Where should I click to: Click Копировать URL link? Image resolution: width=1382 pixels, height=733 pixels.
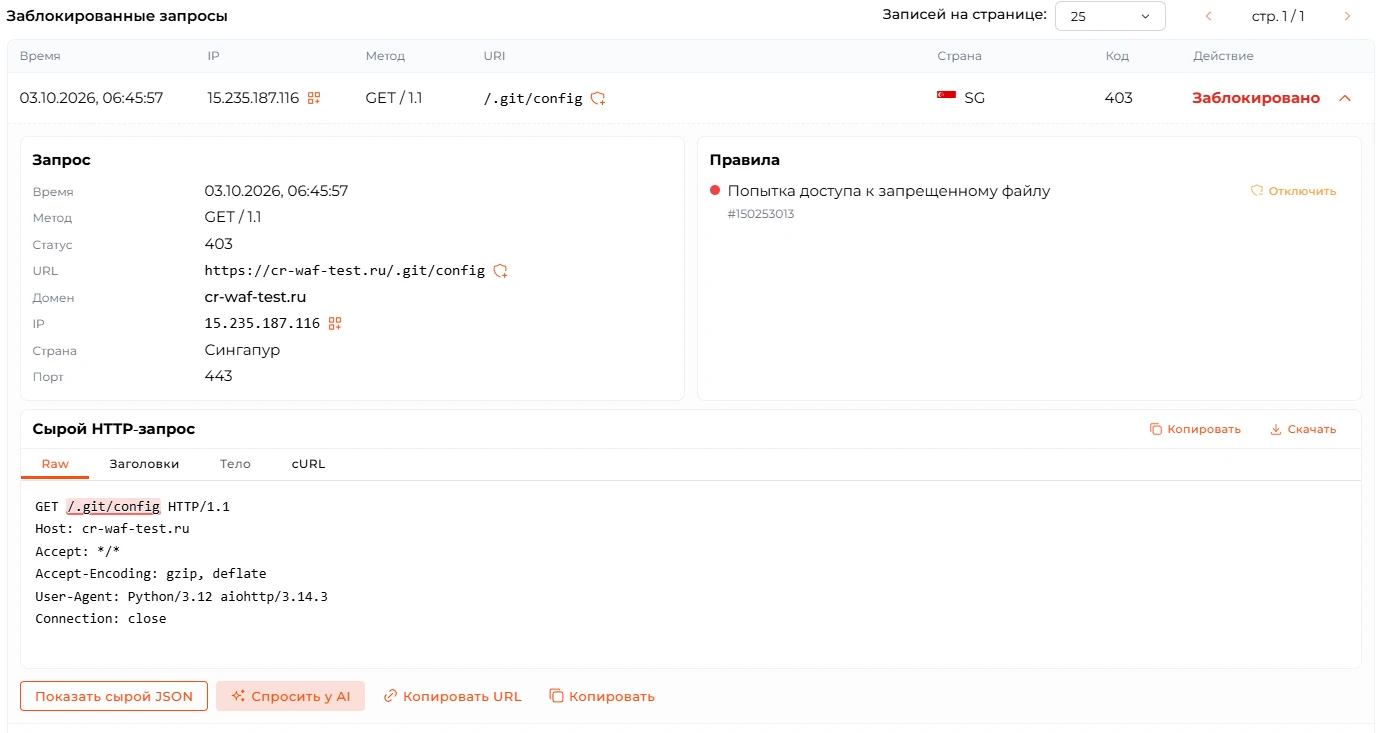(x=453, y=696)
